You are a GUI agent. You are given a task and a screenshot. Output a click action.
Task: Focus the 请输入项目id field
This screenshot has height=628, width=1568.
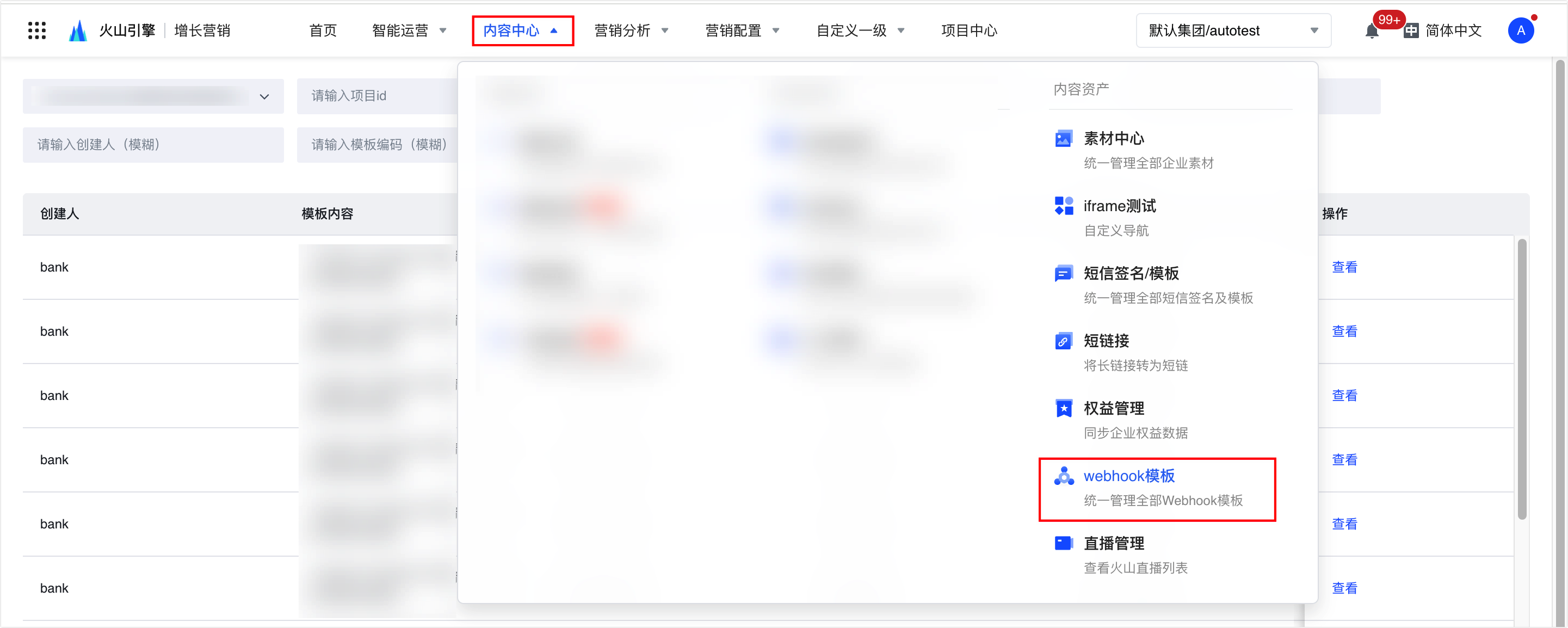(378, 96)
